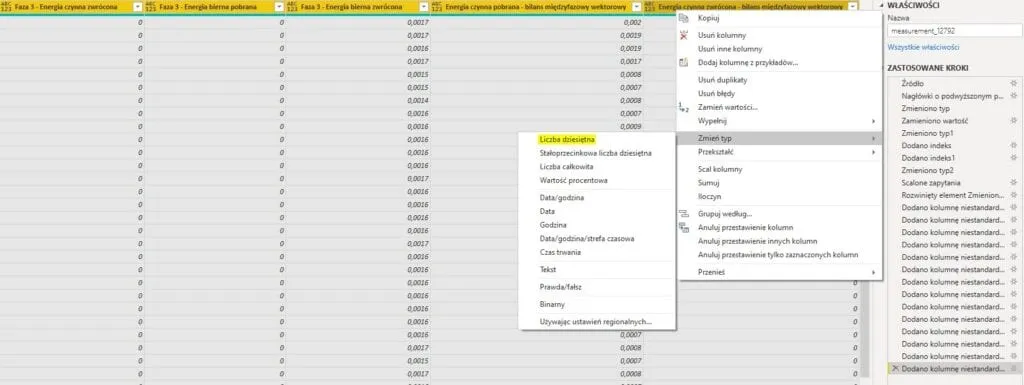Screen dimensions: 1024x385
Task: Select Liczba dziesiętna type
Action: click(568, 139)
